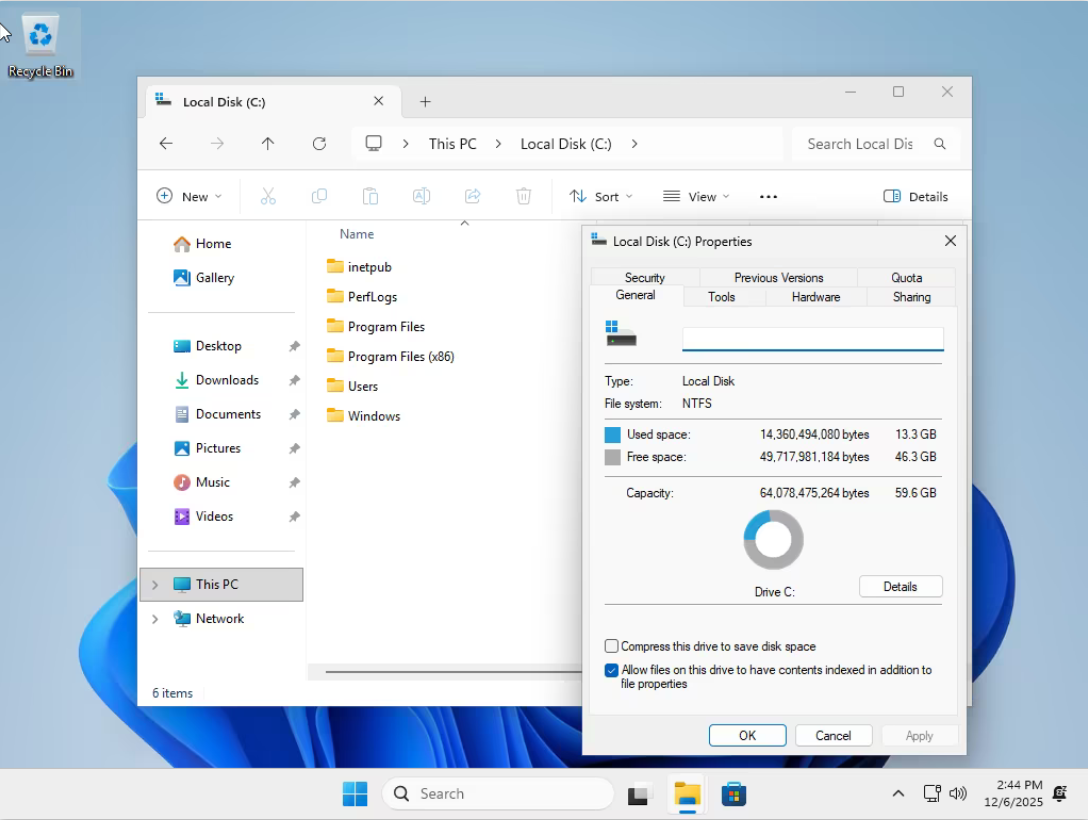The height and width of the screenshot is (820, 1088).
Task: Enable Compress this drive checkbox
Action: coord(612,647)
